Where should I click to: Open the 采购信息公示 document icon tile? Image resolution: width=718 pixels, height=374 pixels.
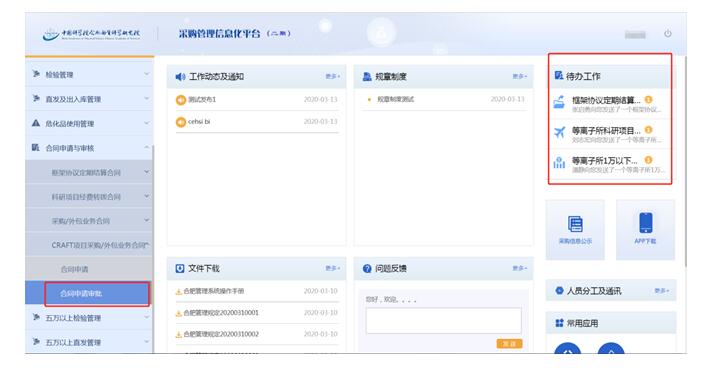coord(575,229)
